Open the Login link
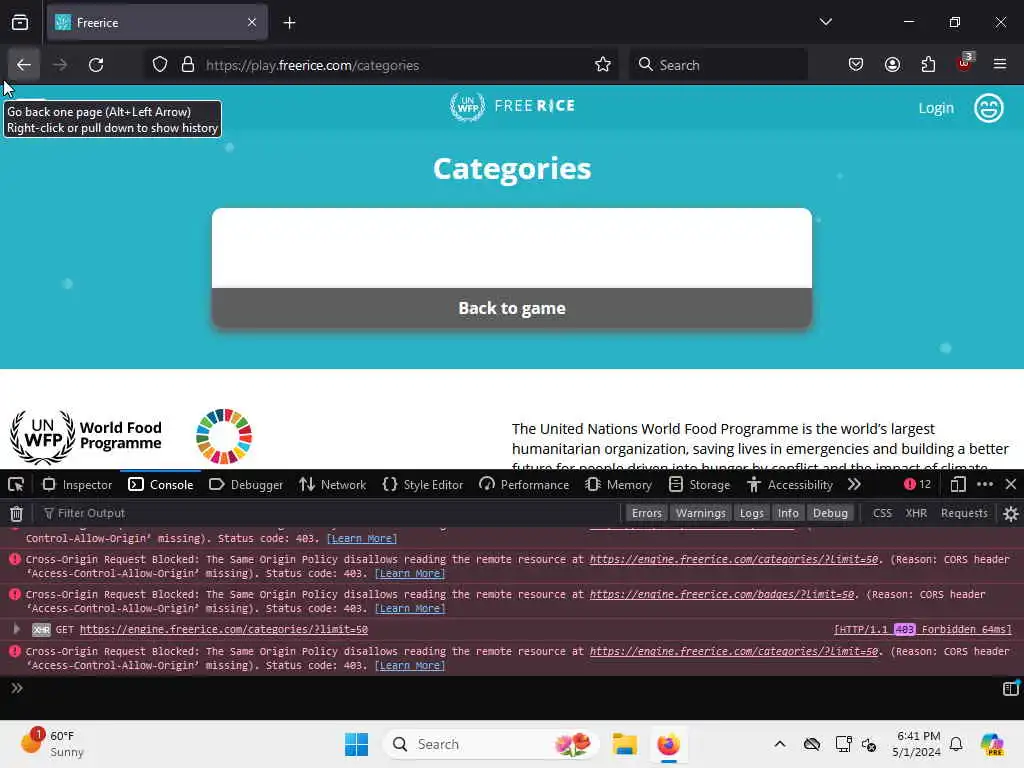The height and width of the screenshot is (768, 1024). tap(936, 108)
